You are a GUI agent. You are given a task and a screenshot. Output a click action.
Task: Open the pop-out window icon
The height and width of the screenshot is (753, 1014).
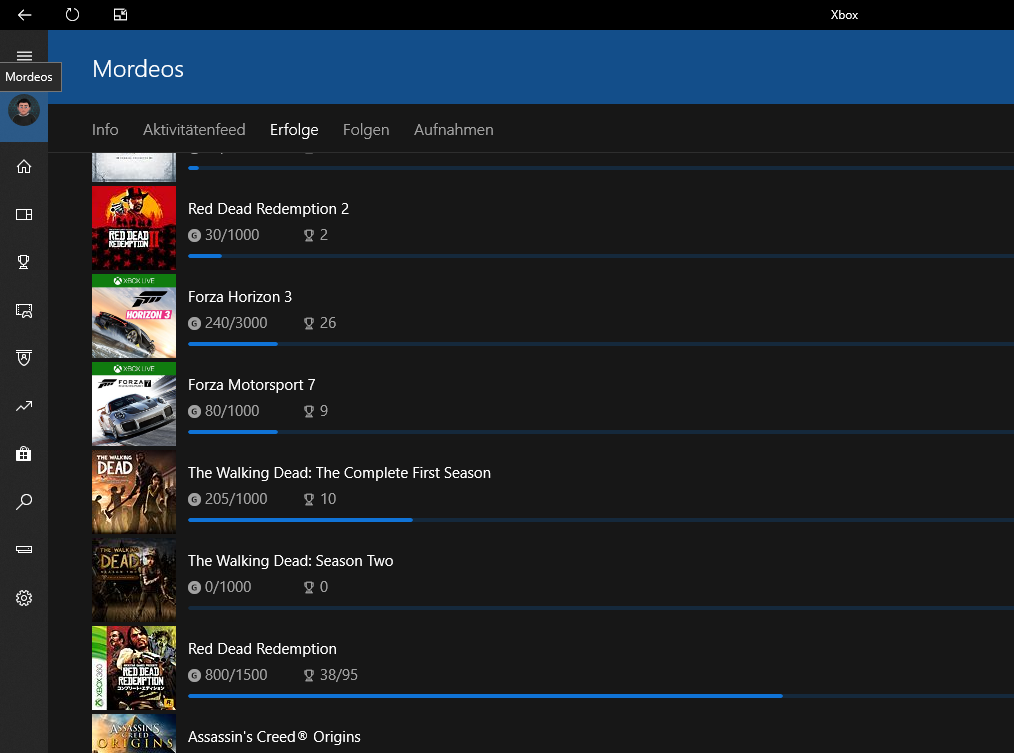coord(120,14)
